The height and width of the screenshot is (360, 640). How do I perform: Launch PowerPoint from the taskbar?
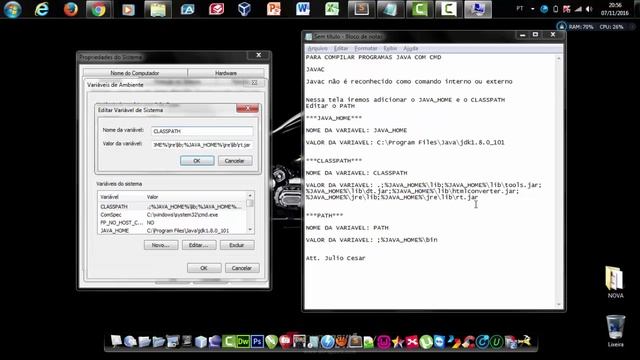[273, 9]
